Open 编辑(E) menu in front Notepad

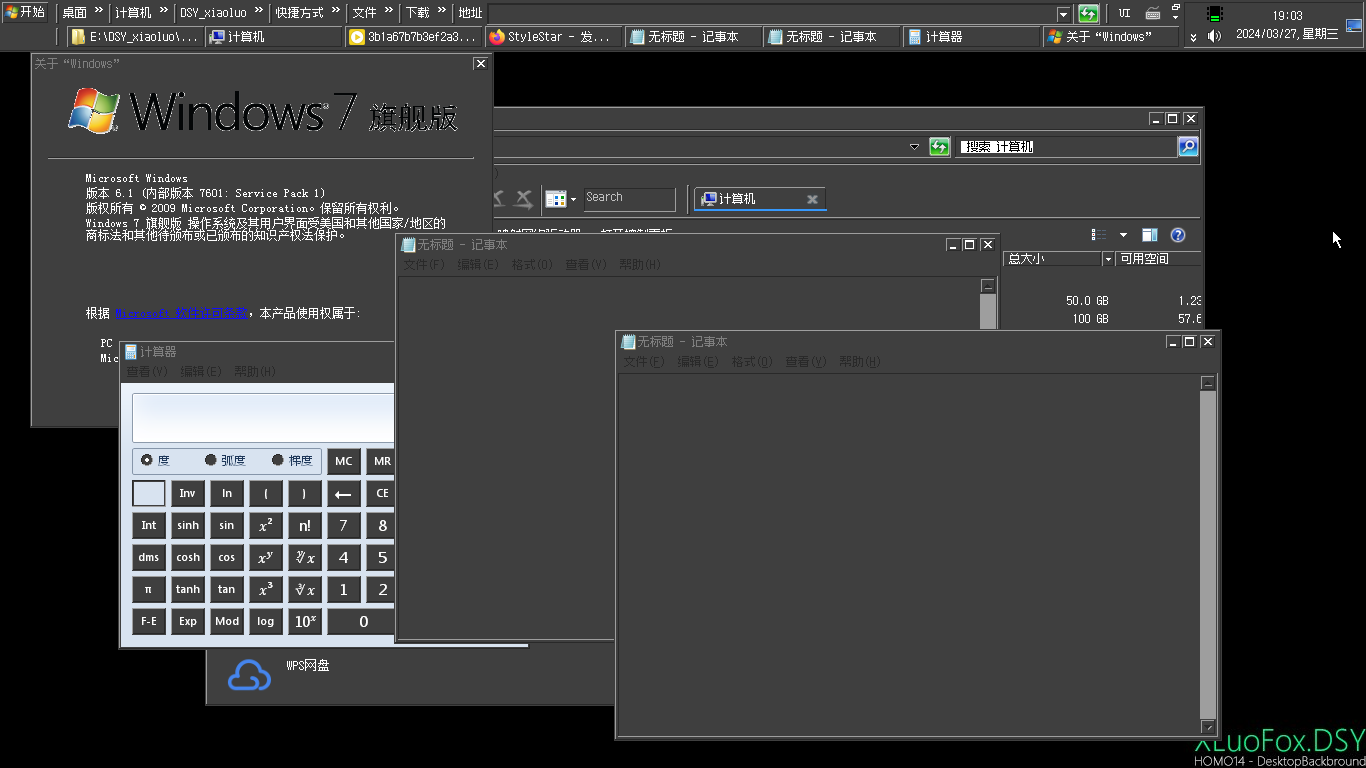pyautogui.click(x=698, y=362)
